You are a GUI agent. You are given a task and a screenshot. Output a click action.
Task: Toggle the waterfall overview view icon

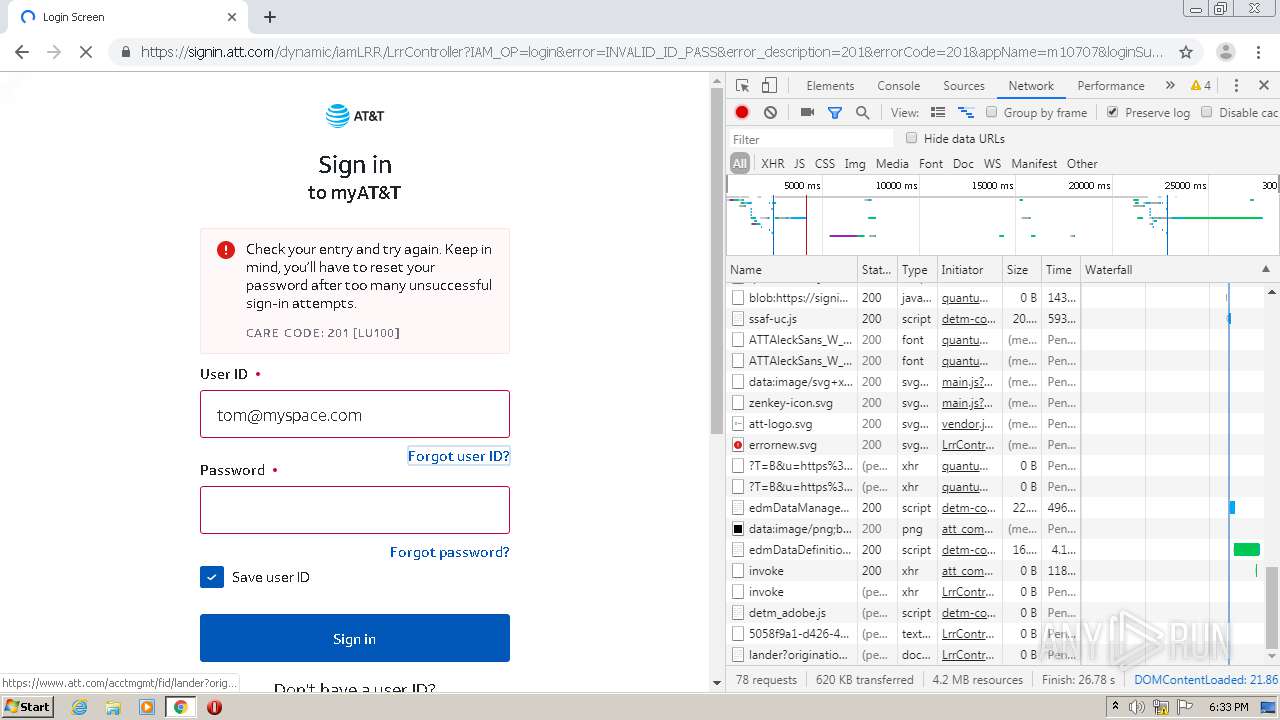click(x=966, y=113)
